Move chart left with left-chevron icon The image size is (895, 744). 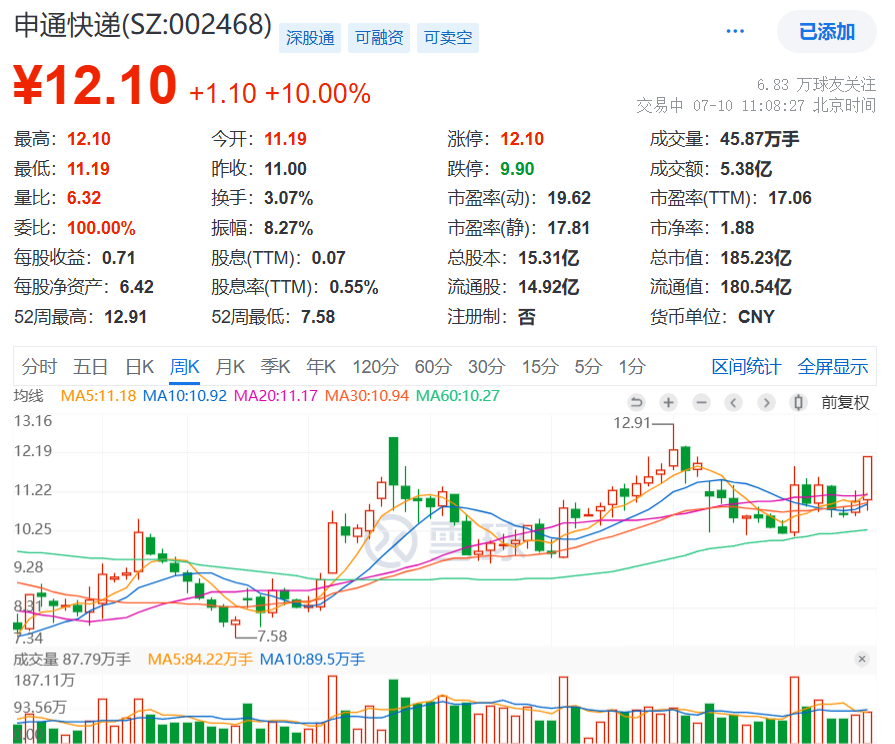[733, 403]
